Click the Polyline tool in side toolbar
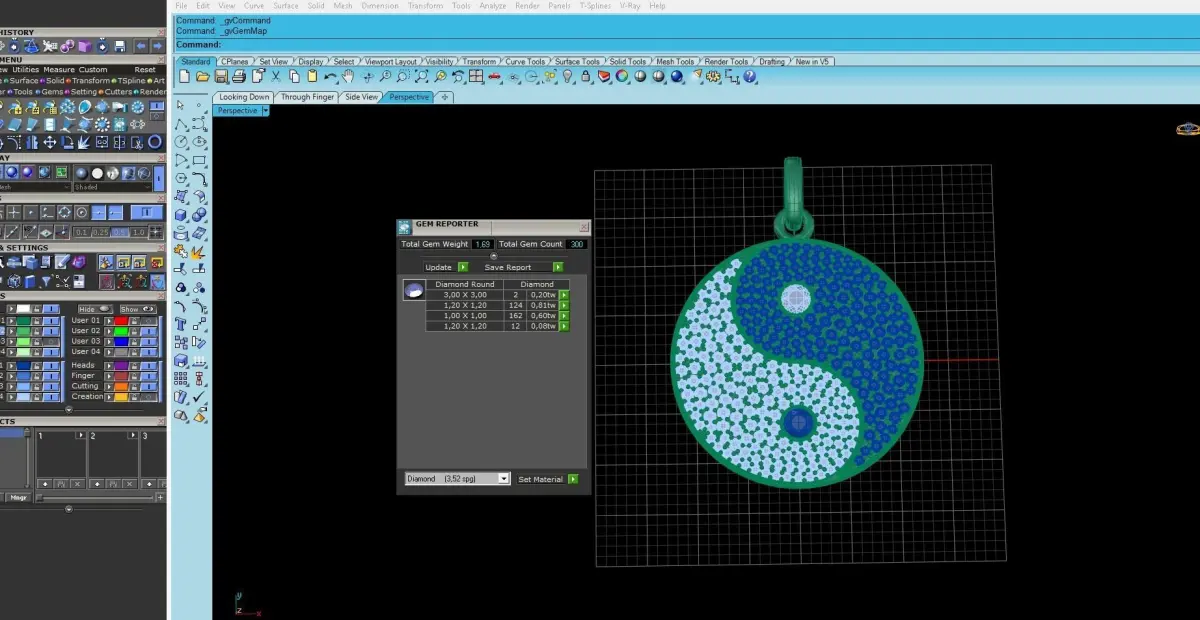The height and width of the screenshot is (620, 1200). 181,124
